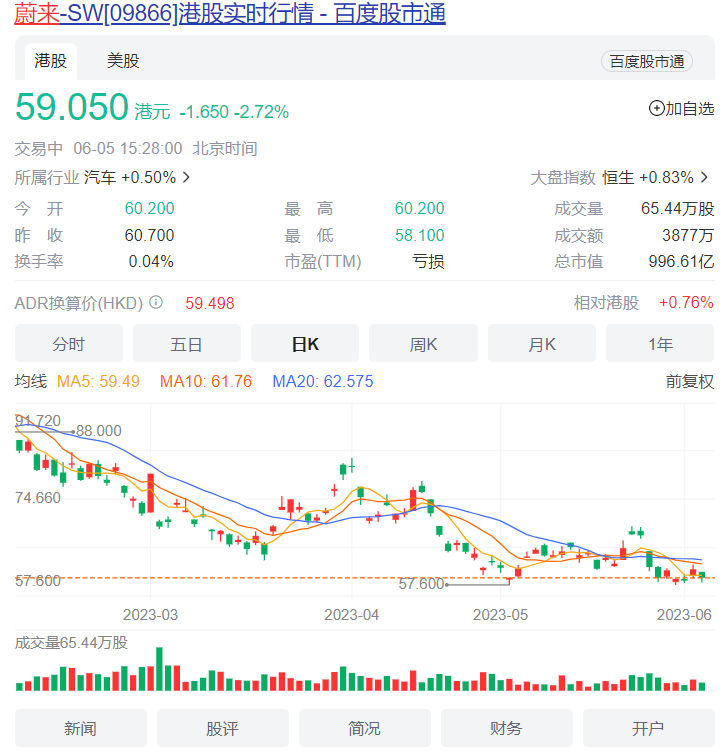Click the 91.720 y-axis price label
Screen dimensions: 728x753
pyautogui.click(x=38, y=421)
